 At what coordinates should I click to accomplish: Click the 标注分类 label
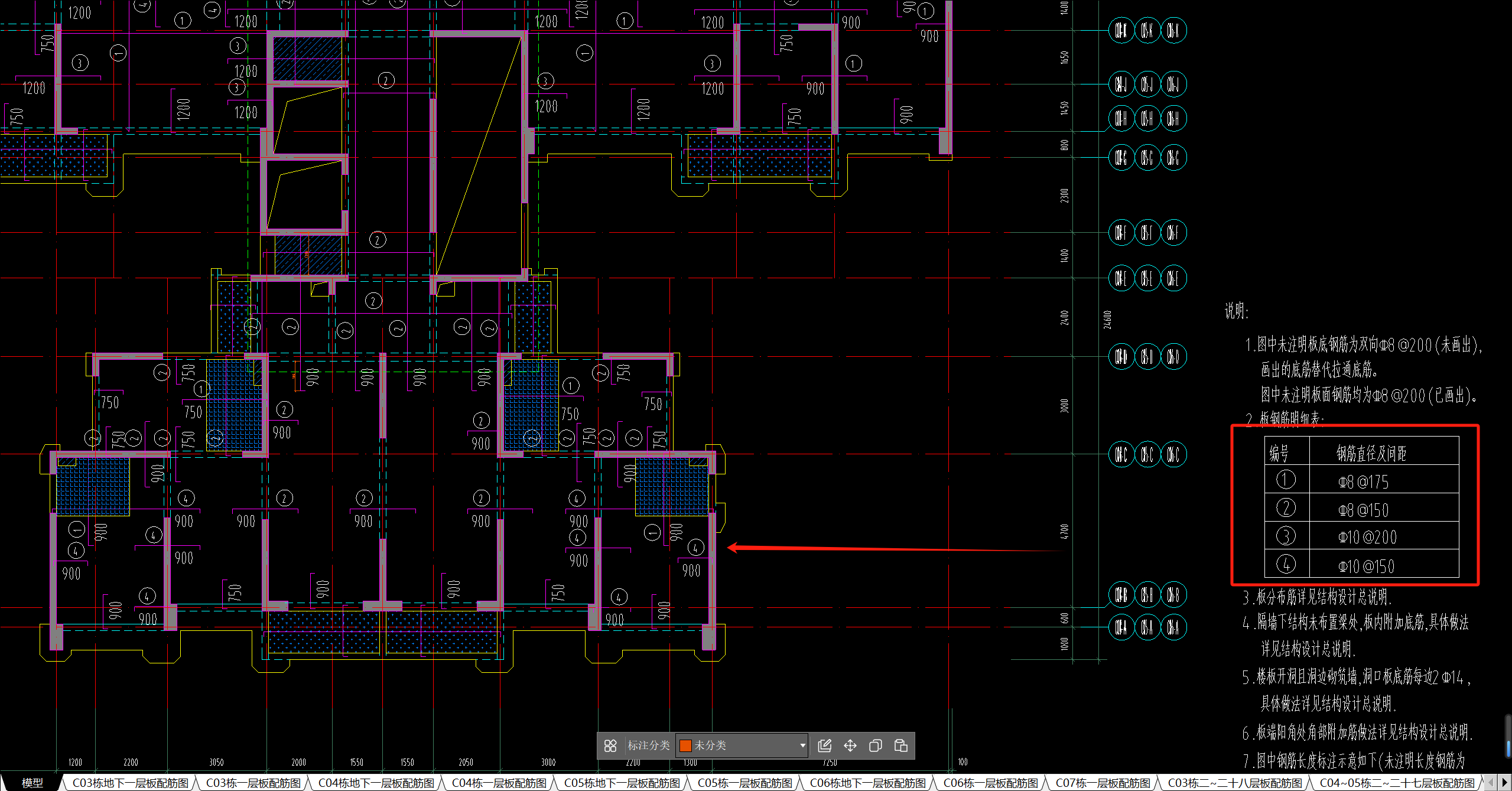[x=648, y=746]
